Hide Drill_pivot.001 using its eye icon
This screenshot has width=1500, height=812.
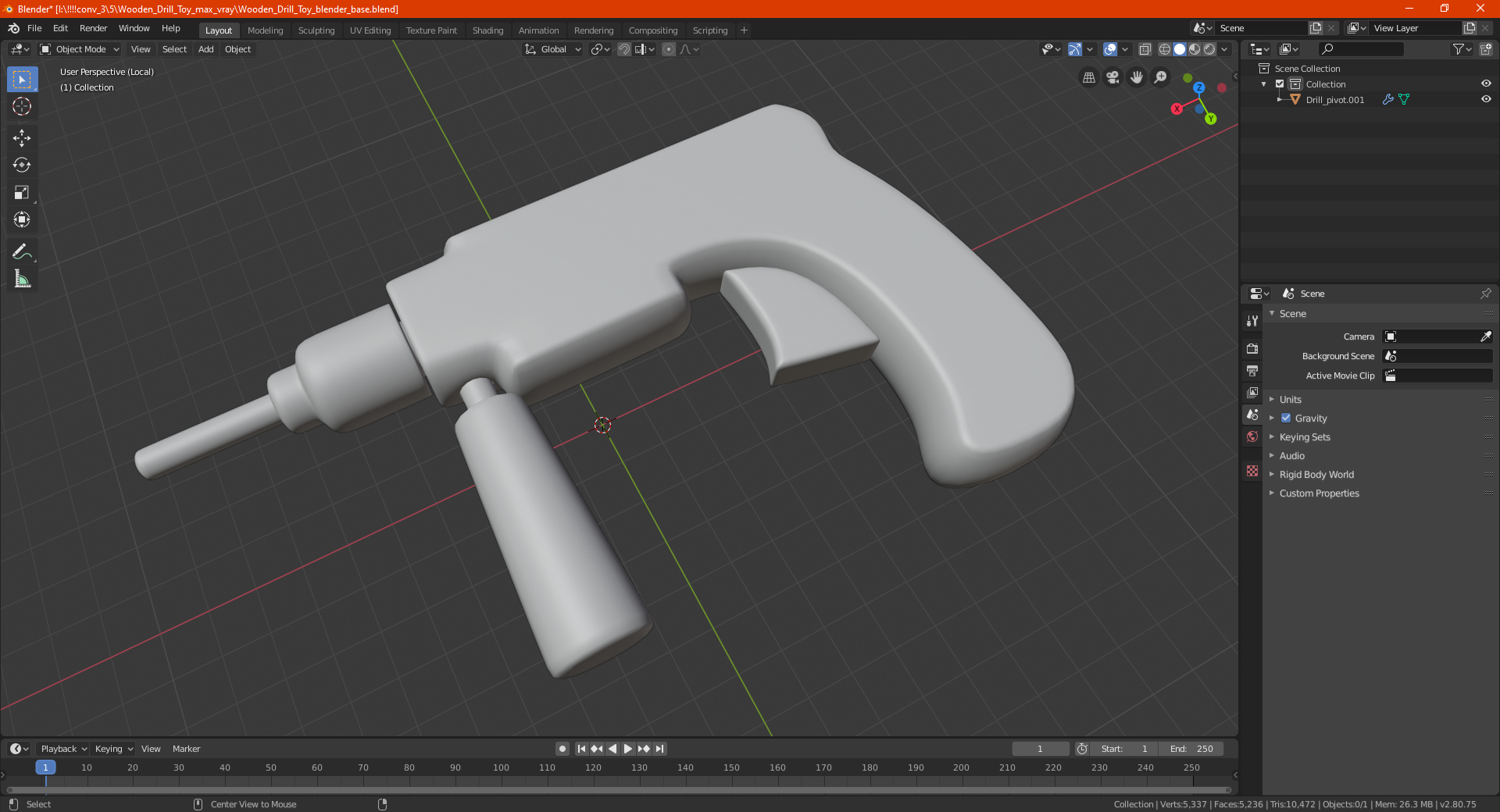click(x=1486, y=100)
